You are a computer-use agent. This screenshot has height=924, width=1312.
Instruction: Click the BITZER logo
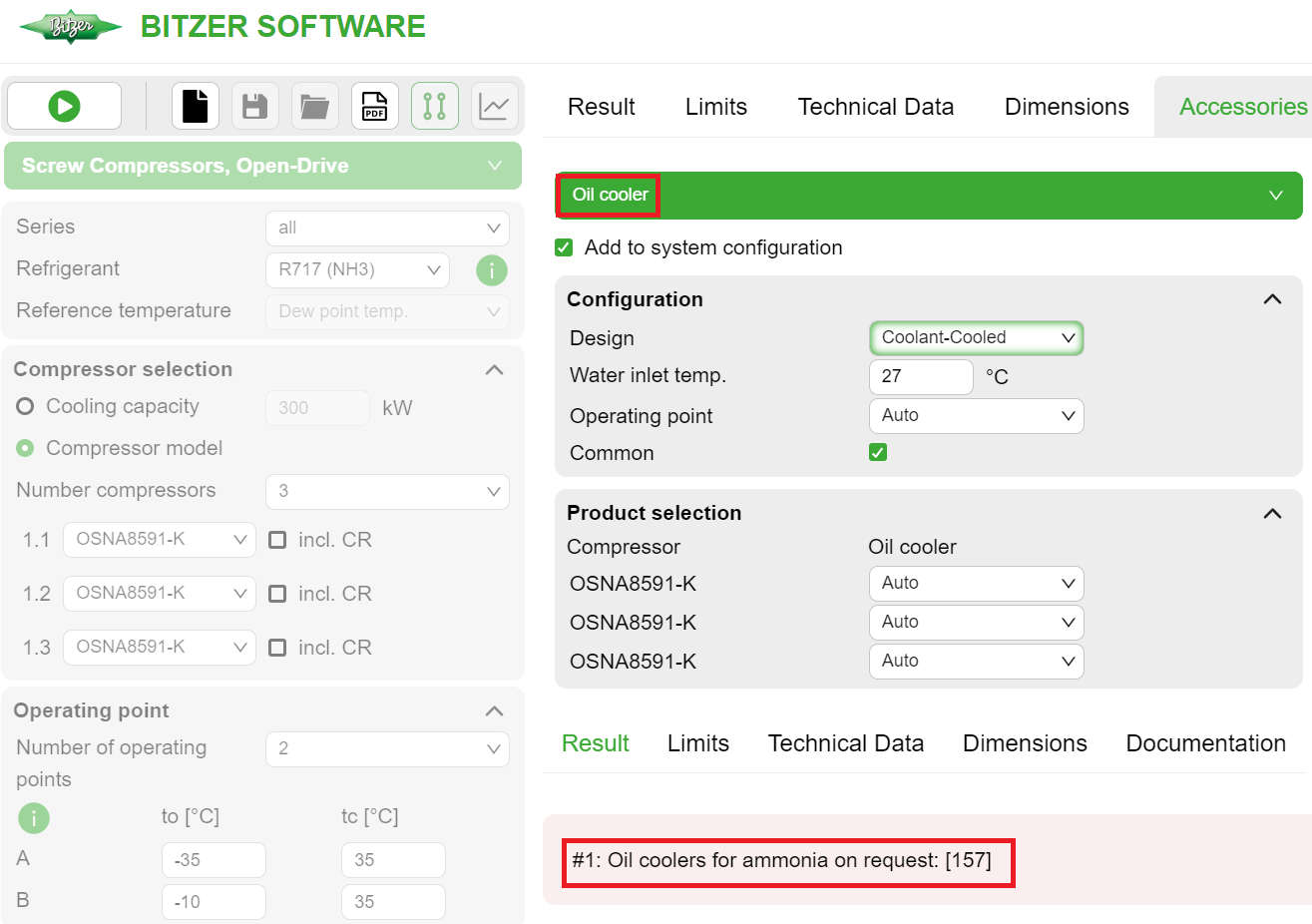click(x=70, y=27)
